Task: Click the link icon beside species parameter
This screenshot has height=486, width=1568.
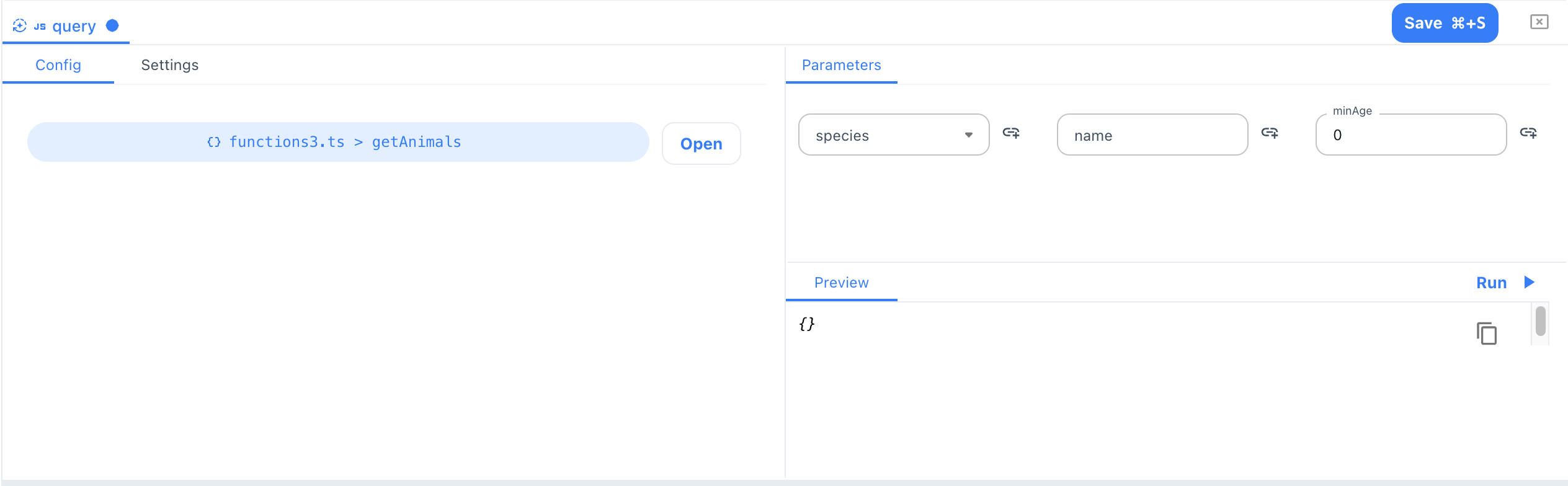Action: tap(1012, 134)
